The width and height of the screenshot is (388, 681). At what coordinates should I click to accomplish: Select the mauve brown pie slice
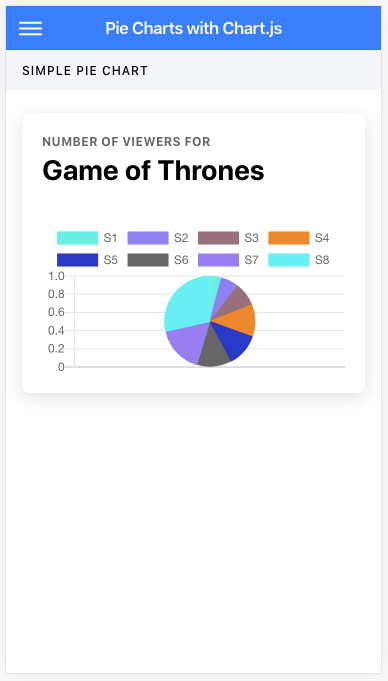(x=236, y=301)
